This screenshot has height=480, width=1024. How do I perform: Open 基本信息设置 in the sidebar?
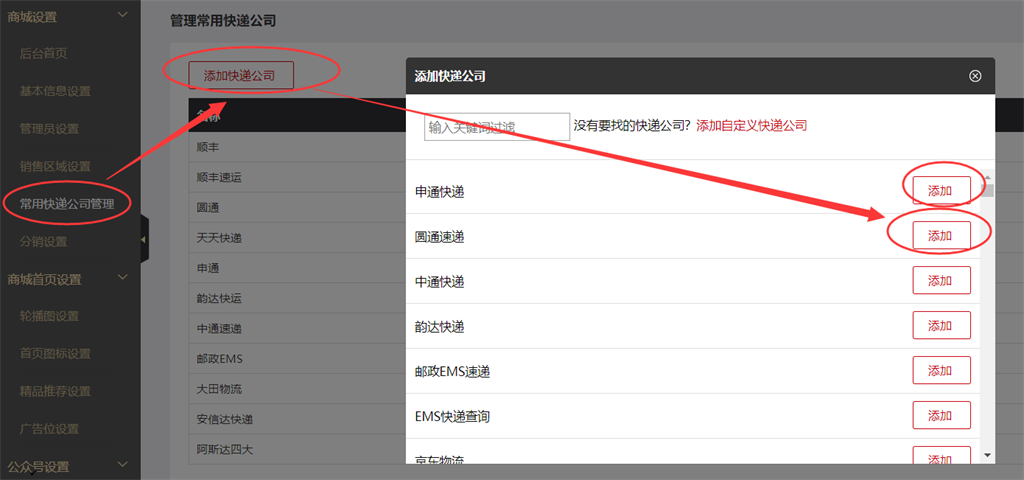coord(55,91)
